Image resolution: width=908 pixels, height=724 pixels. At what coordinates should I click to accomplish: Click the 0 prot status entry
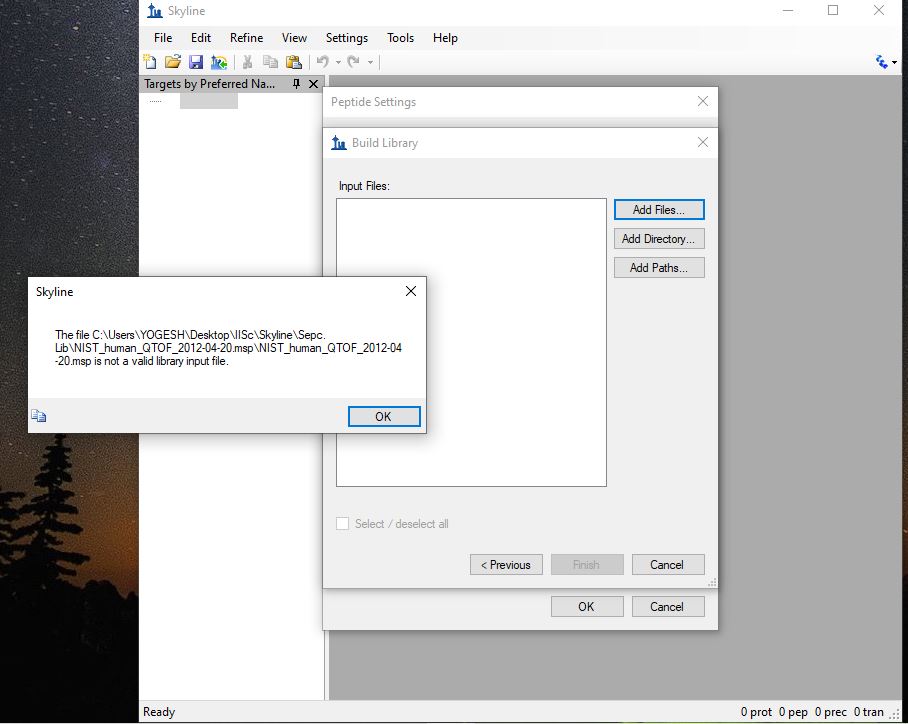coord(756,712)
